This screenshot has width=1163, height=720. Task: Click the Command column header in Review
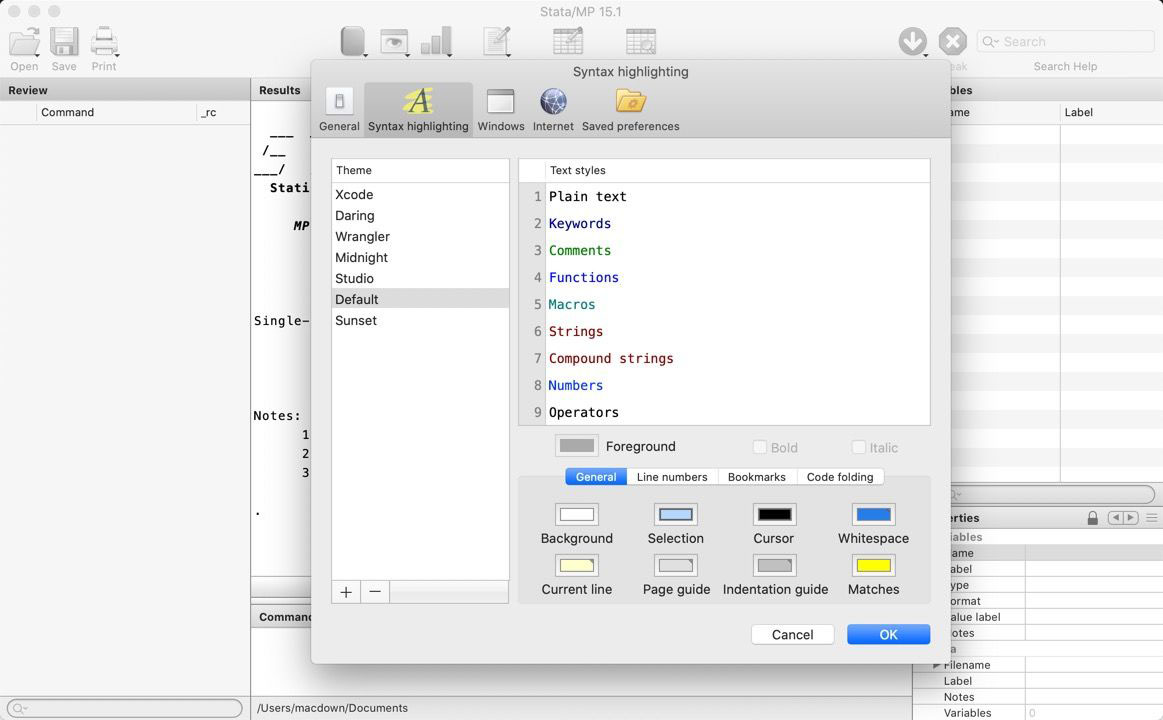point(116,112)
